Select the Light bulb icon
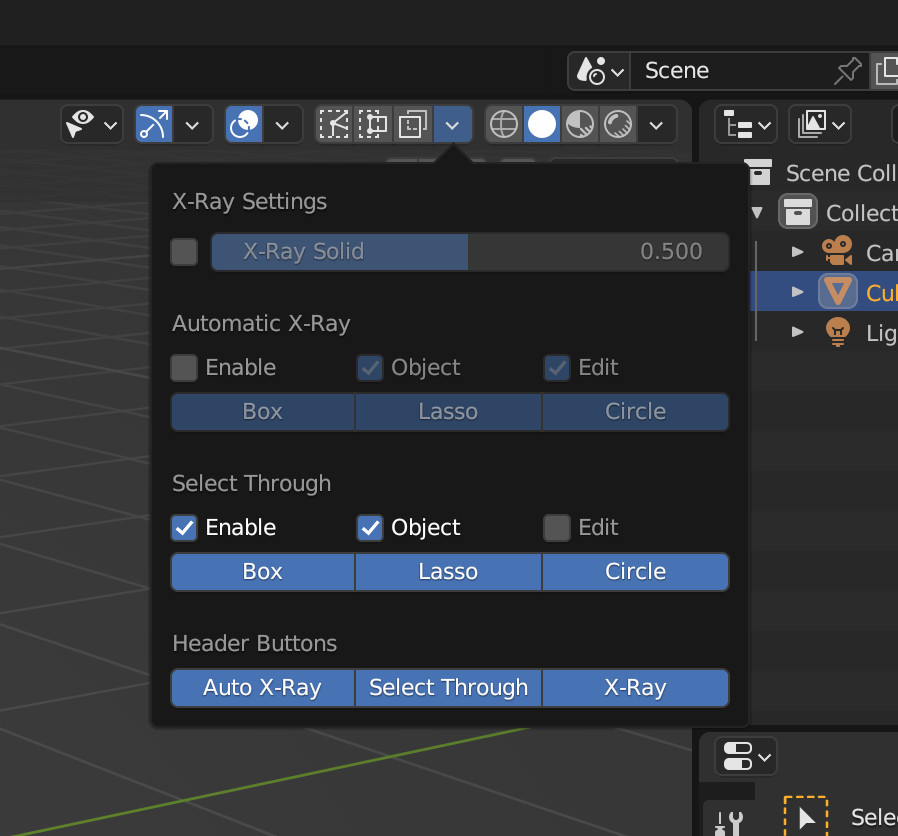The image size is (898, 836). (x=838, y=332)
